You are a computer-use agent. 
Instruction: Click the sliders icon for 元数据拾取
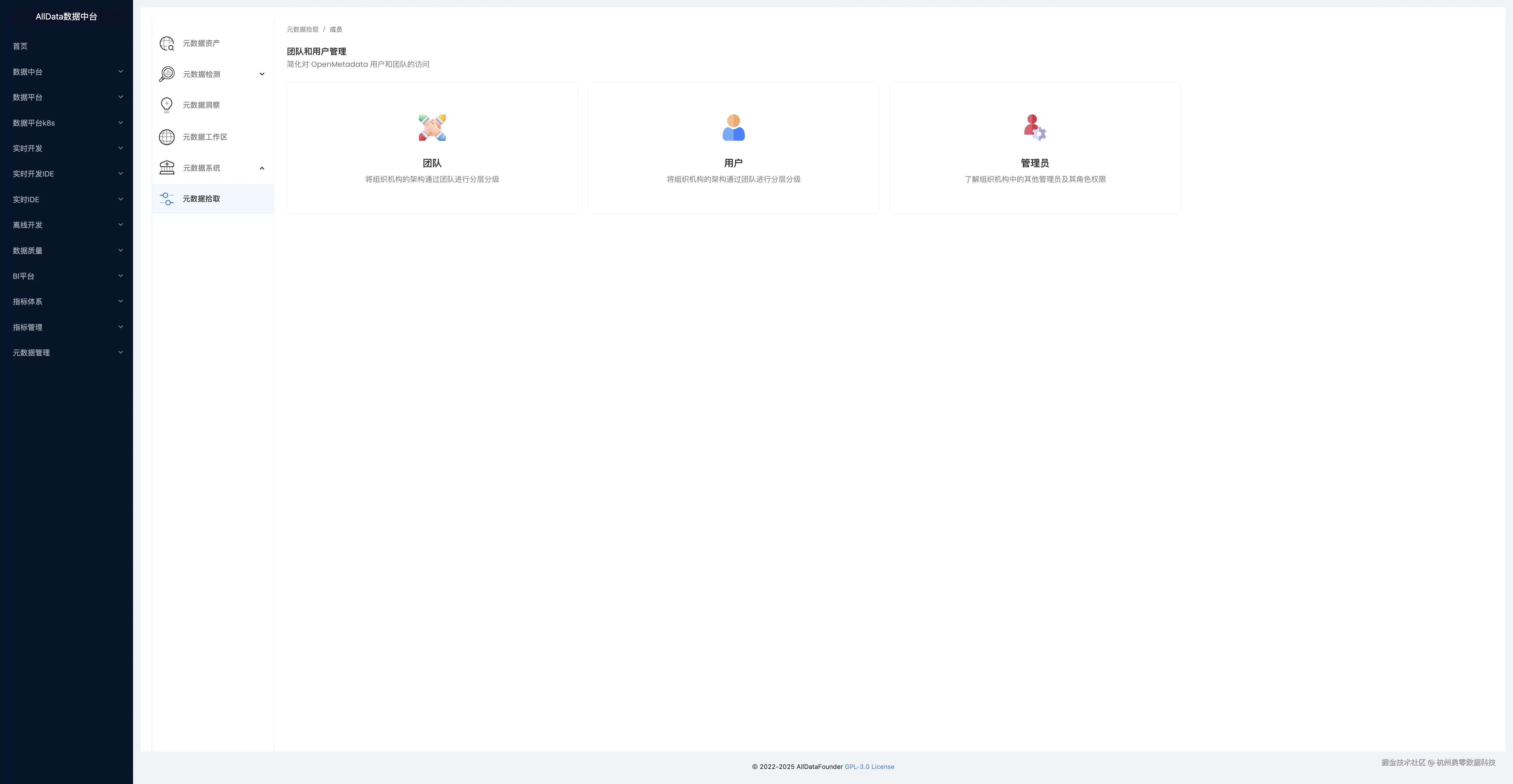(x=167, y=199)
